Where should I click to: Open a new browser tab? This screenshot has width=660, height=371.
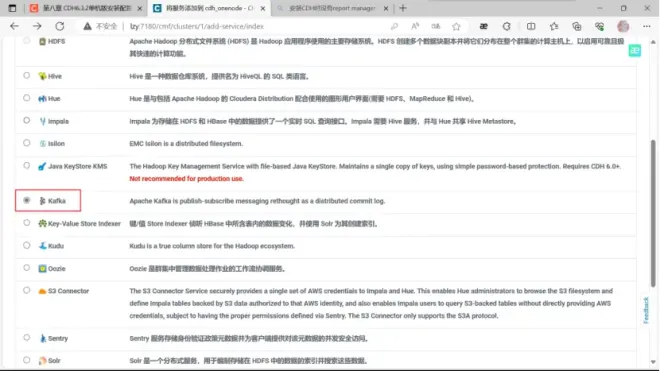pyautogui.click(x=403, y=8)
